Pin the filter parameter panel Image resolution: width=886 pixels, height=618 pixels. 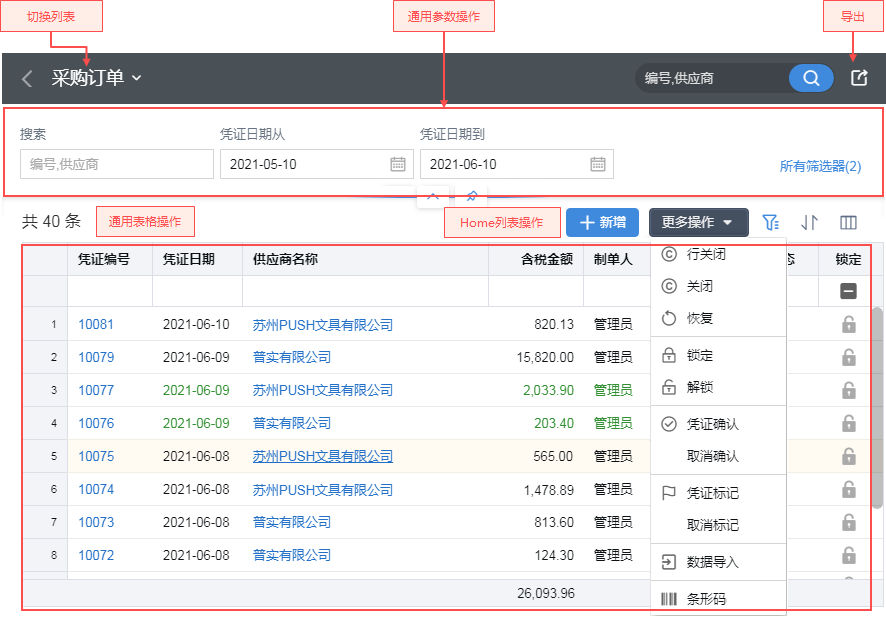coord(471,196)
